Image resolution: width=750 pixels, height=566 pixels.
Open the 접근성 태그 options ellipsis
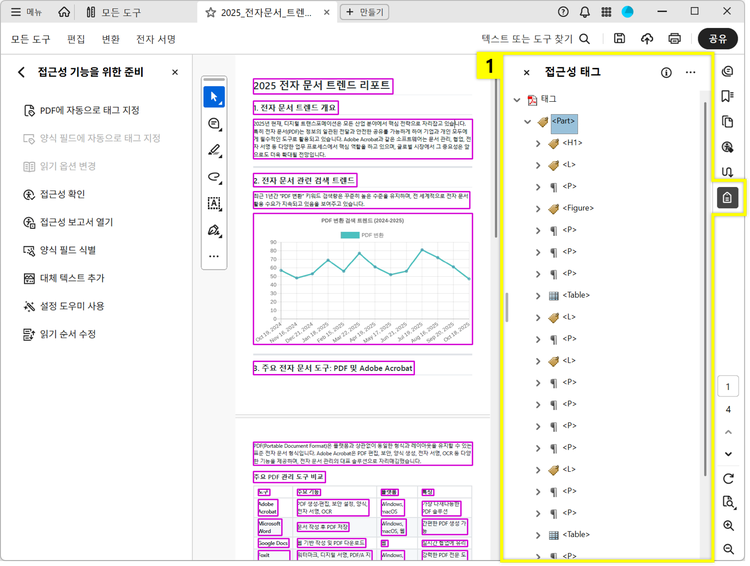(690, 72)
